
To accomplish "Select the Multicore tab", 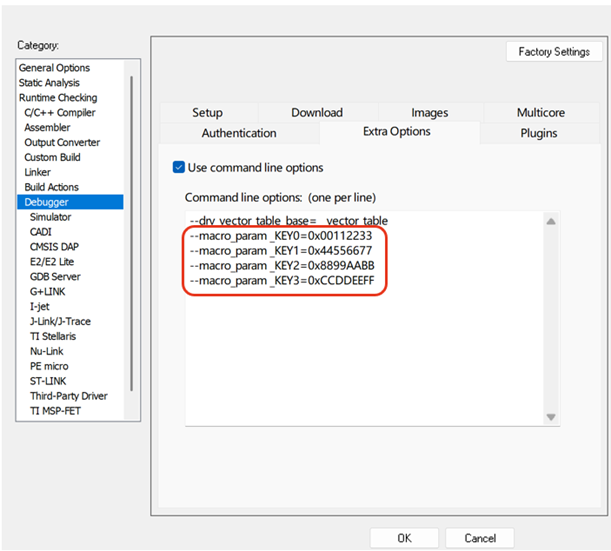I will (x=541, y=113).
